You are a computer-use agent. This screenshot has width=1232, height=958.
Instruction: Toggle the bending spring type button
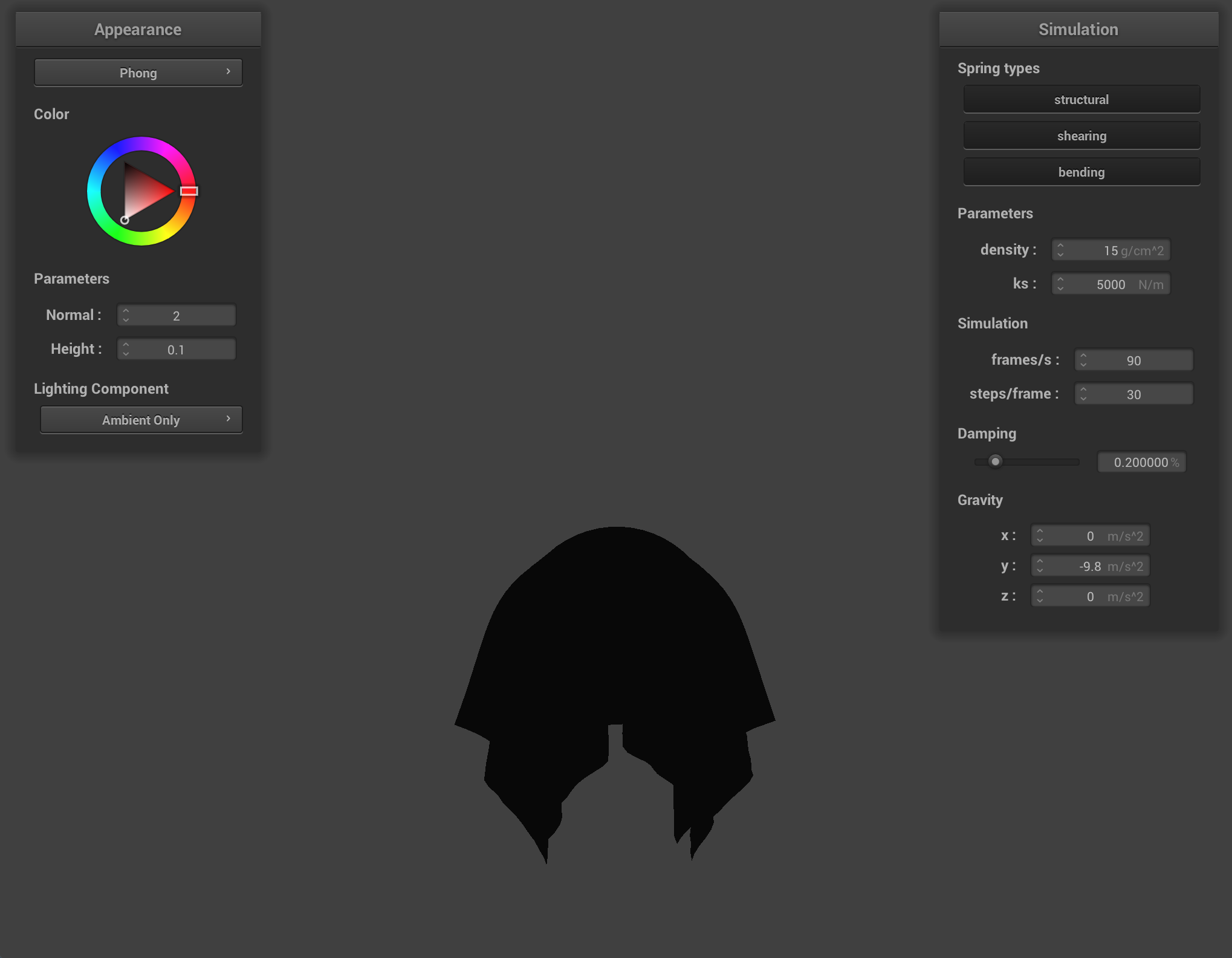1081,172
